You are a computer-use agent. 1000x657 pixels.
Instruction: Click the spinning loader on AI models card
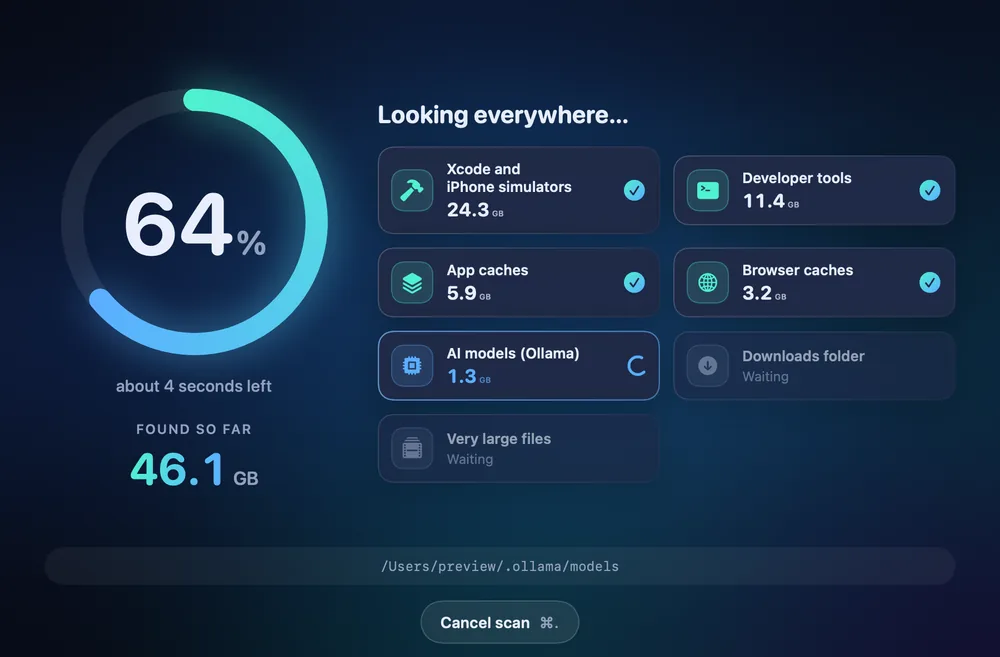636,365
